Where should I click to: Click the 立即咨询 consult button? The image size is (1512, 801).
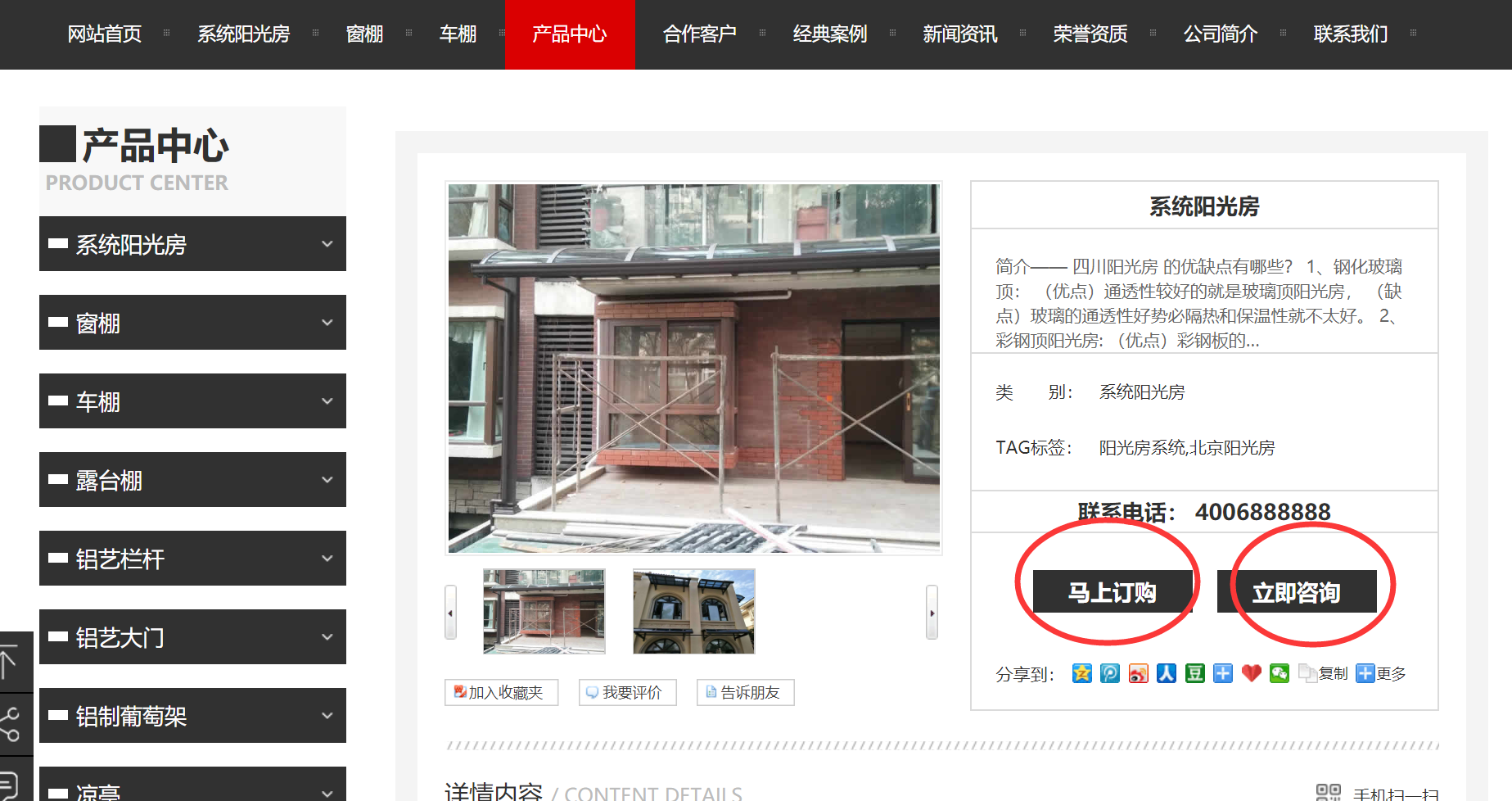click(x=1296, y=591)
